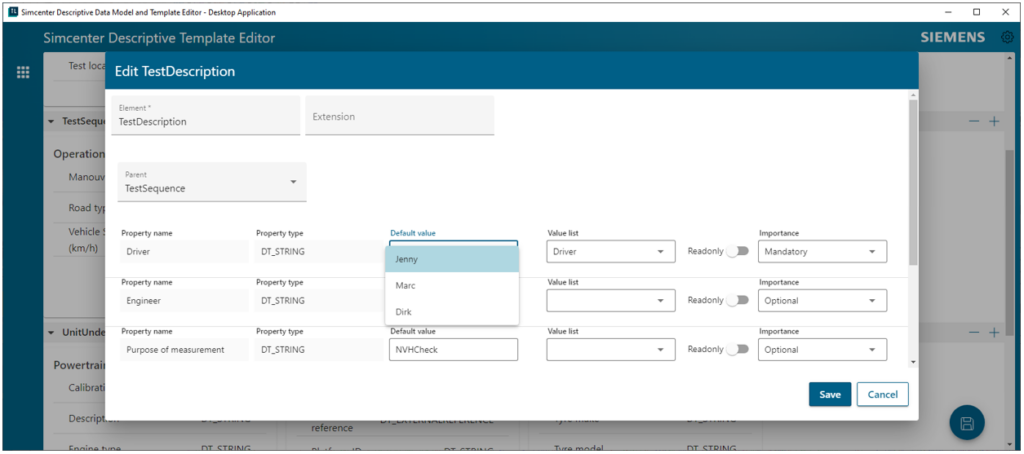Open the Parent dropdown showing TestSequence

[x=212, y=182]
